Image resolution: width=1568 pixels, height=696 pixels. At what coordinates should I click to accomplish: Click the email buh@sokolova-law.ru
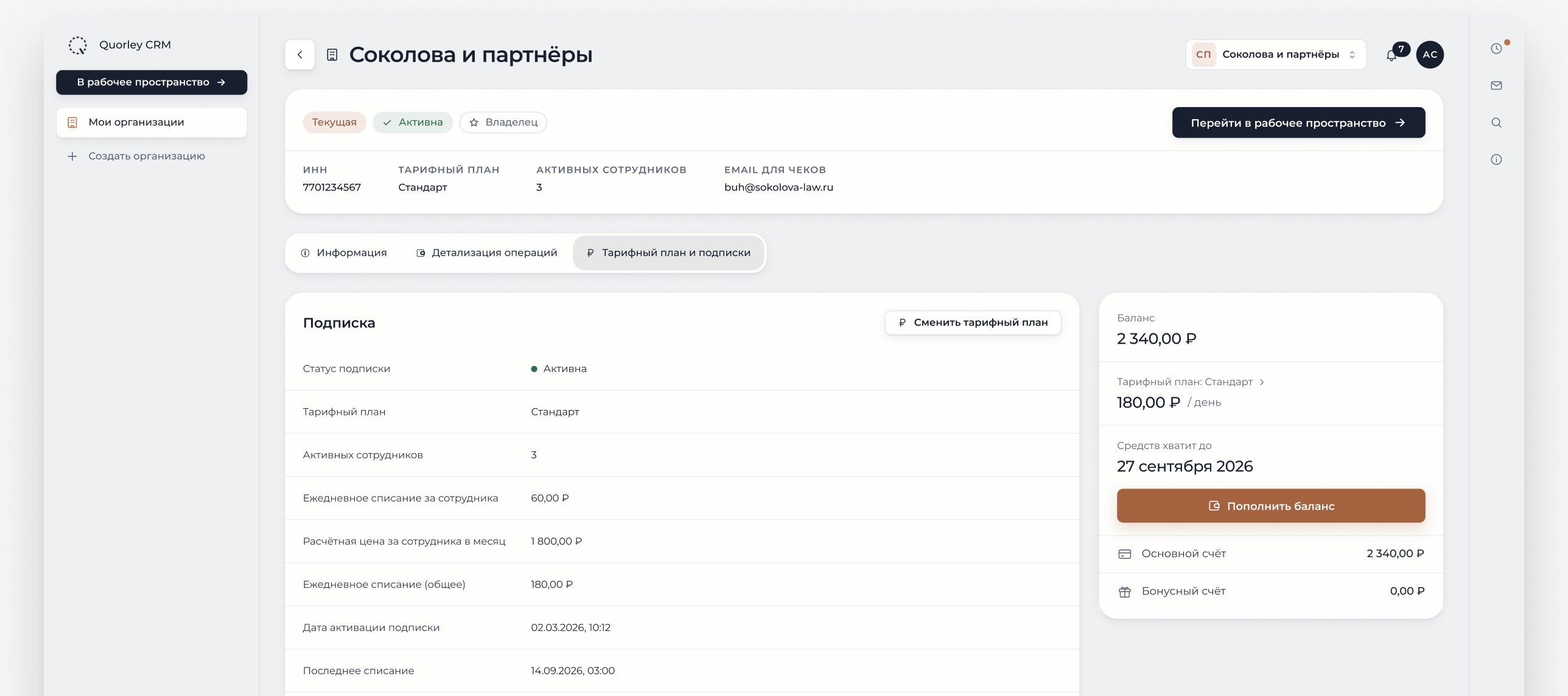[x=779, y=187]
